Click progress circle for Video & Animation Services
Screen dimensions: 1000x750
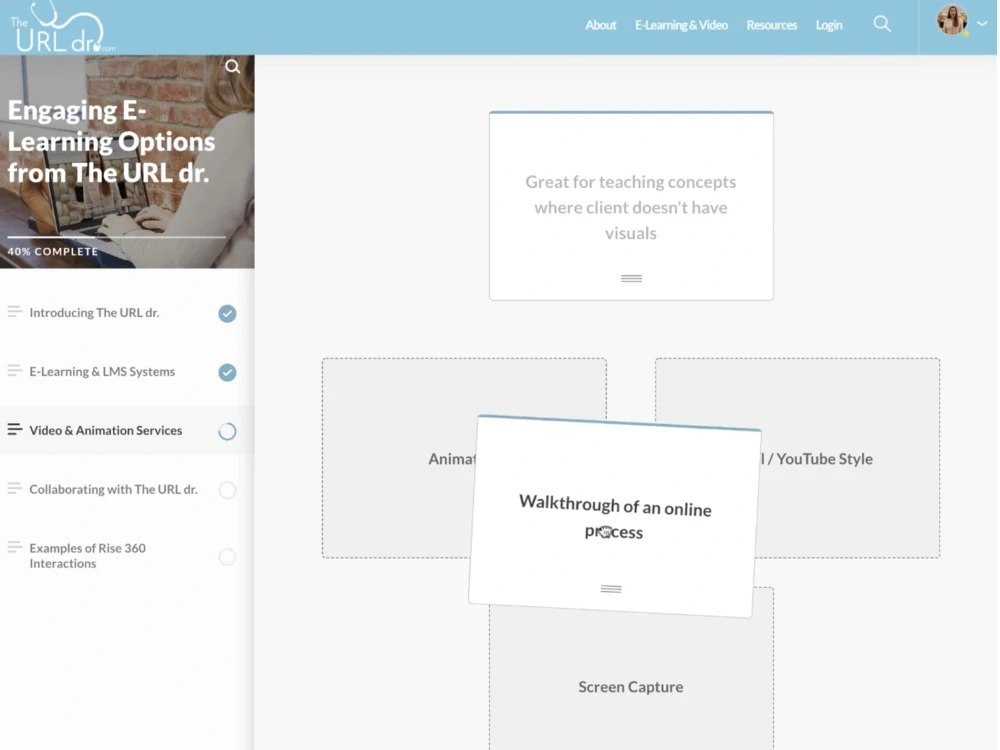tap(227, 431)
